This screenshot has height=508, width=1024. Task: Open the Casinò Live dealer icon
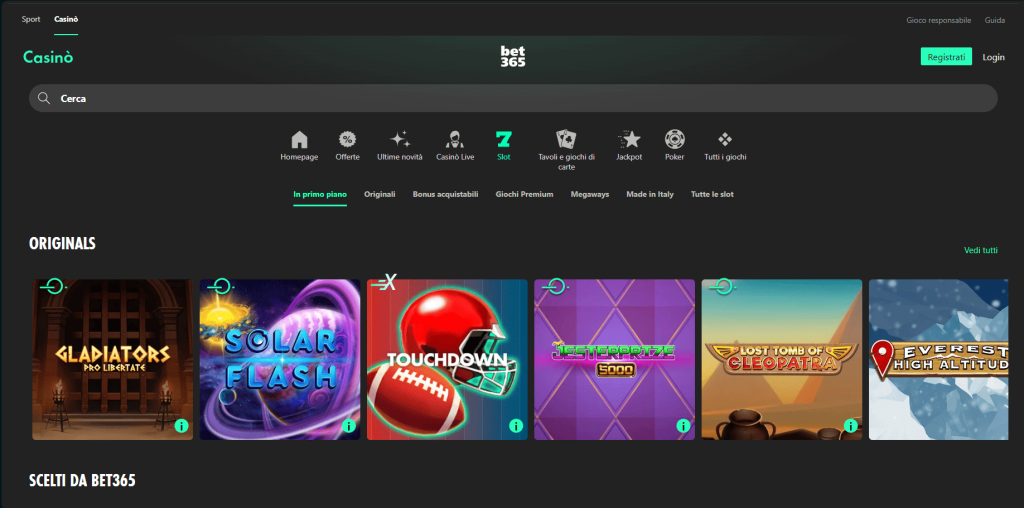455,139
